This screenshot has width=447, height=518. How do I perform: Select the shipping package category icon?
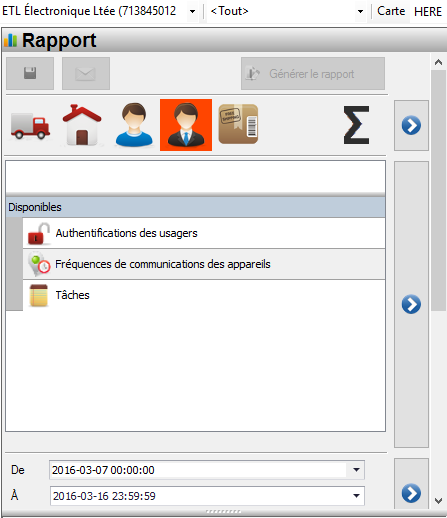(x=238, y=124)
